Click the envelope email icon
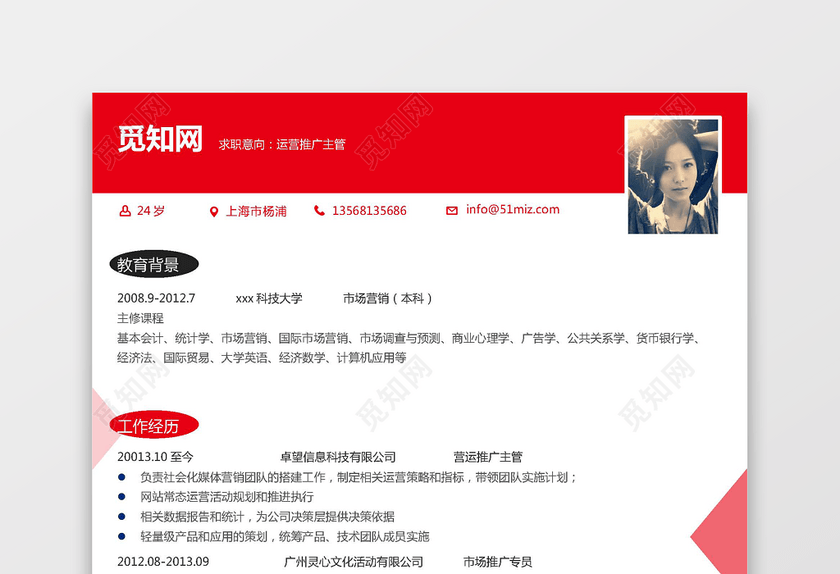The height and width of the screenshot is (574, 840). [x=452, y=211]
